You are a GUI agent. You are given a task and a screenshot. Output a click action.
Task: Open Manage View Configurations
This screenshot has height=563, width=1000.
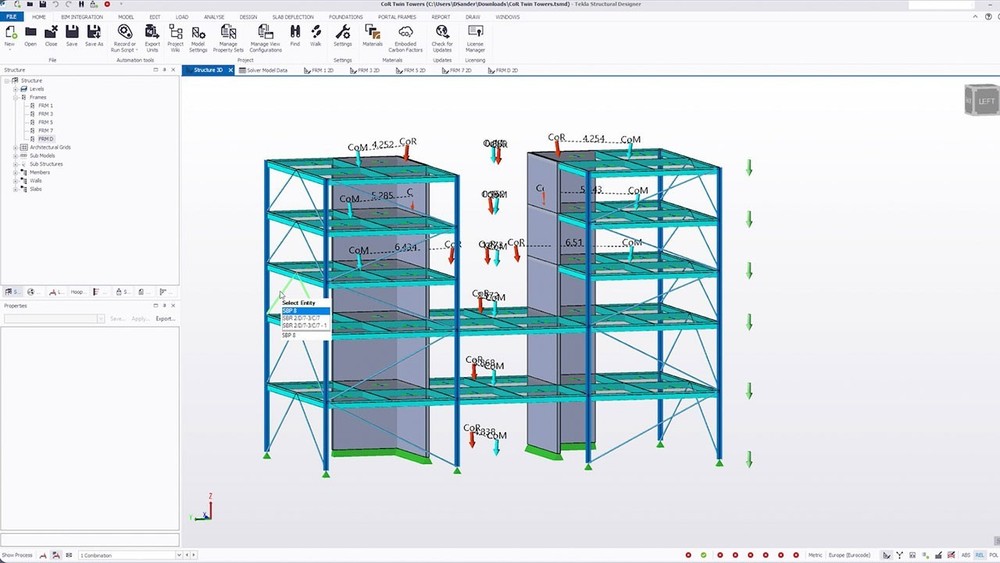tap(265, 38)
